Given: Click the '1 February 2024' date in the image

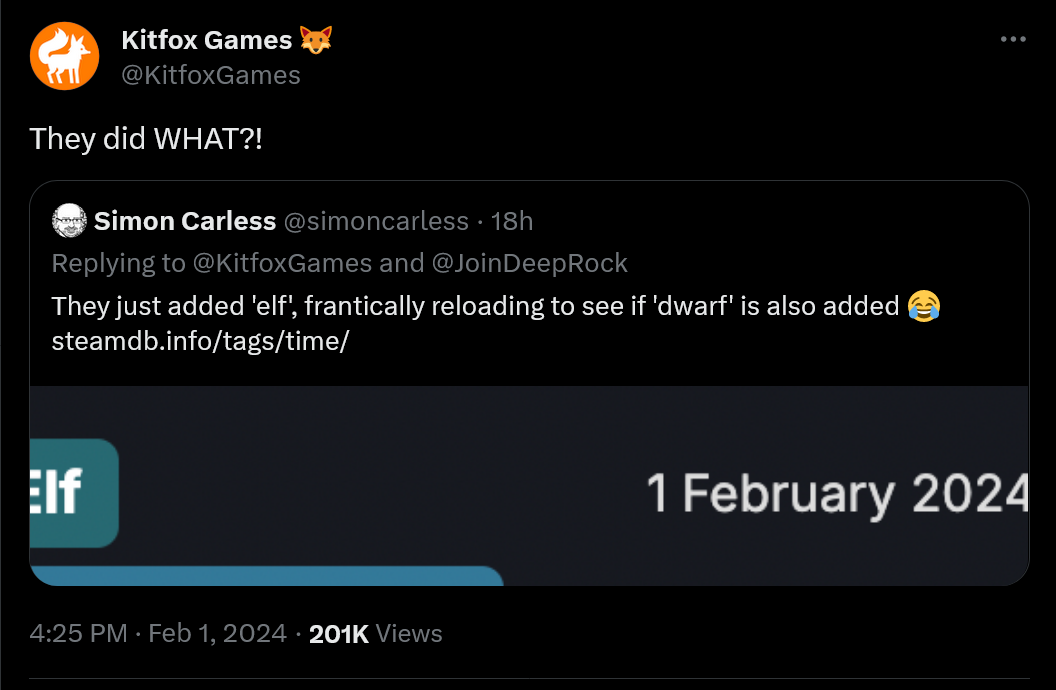Looking at the screenshot, I should click(837, 490).
